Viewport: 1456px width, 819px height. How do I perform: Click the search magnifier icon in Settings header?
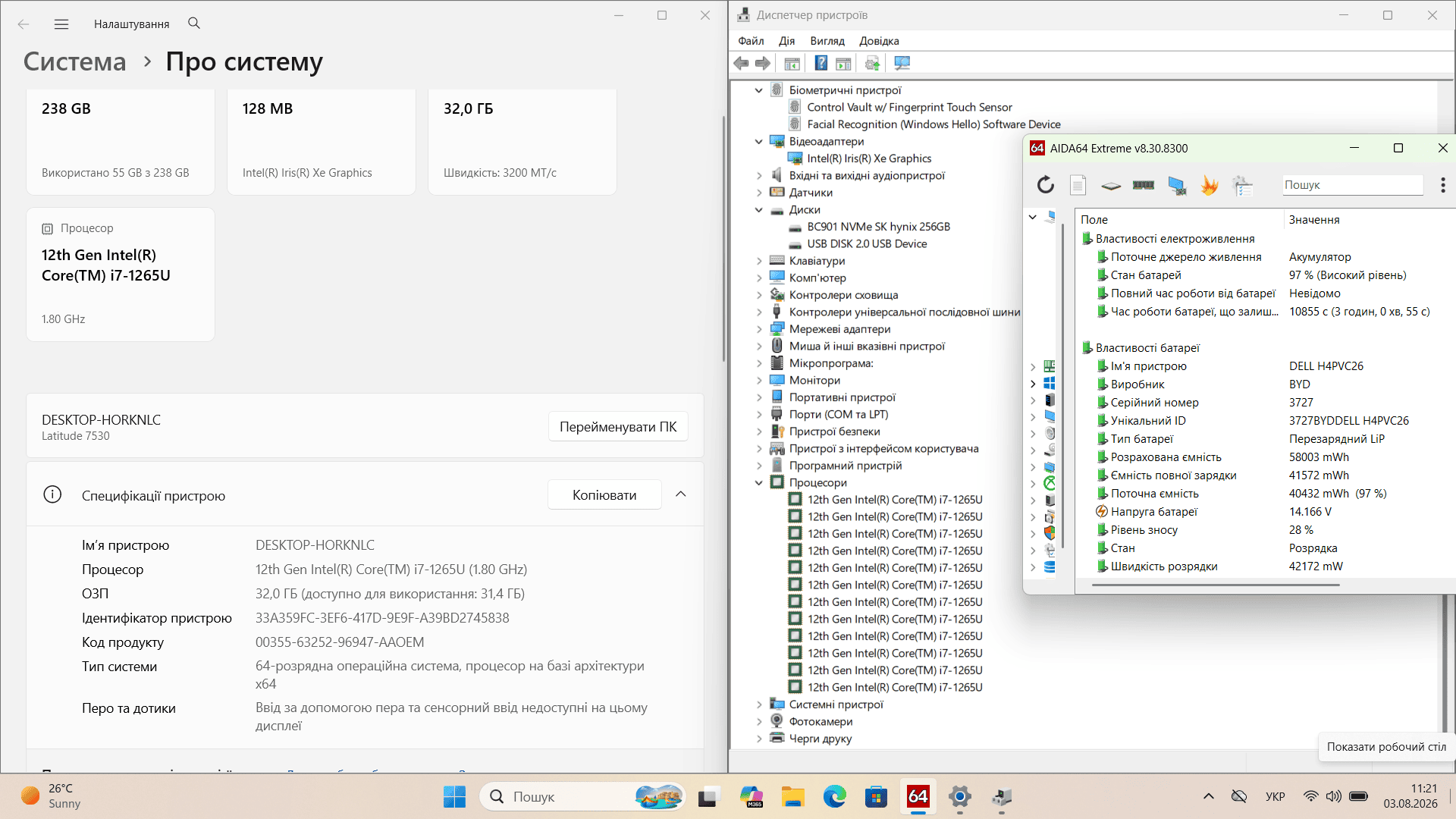click(194, 24)
